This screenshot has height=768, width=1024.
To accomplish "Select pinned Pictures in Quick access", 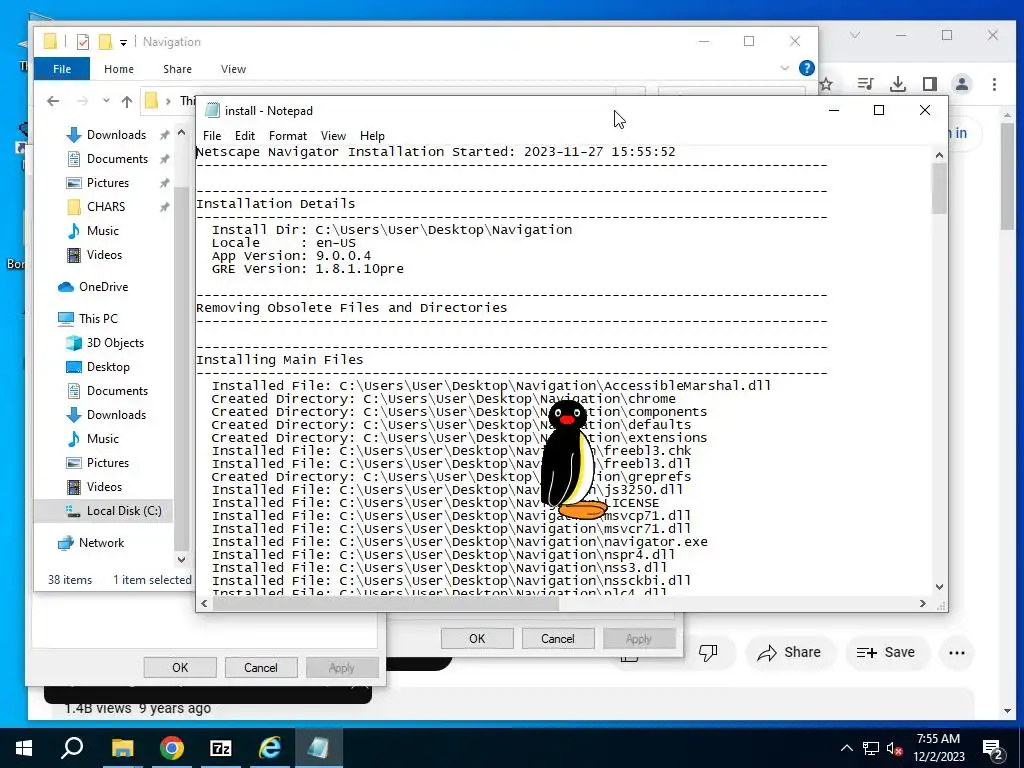I will [x=108, y=183].
